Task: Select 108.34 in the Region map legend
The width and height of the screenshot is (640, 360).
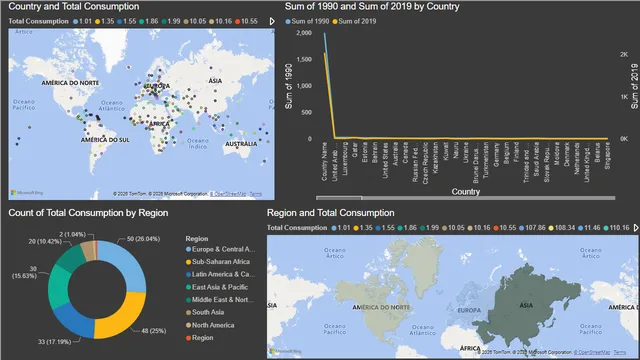Action: pyautogui.click(x=562, y=228)
